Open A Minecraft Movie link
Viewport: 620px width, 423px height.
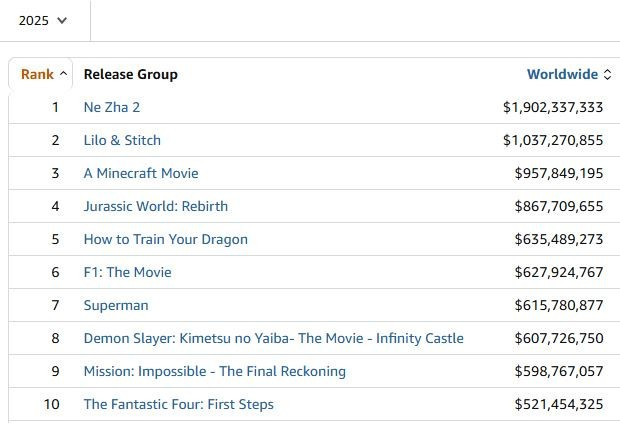tap(141, 173)
